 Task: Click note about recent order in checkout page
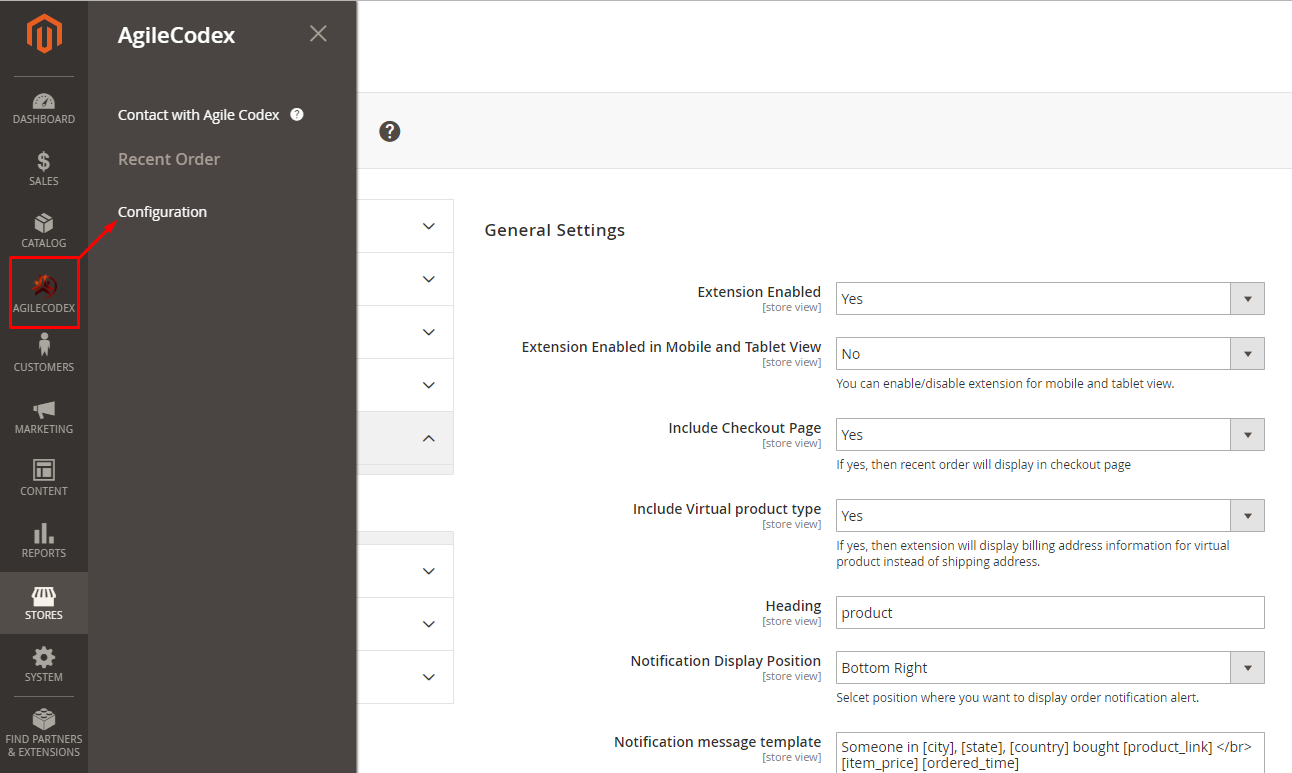984,465
